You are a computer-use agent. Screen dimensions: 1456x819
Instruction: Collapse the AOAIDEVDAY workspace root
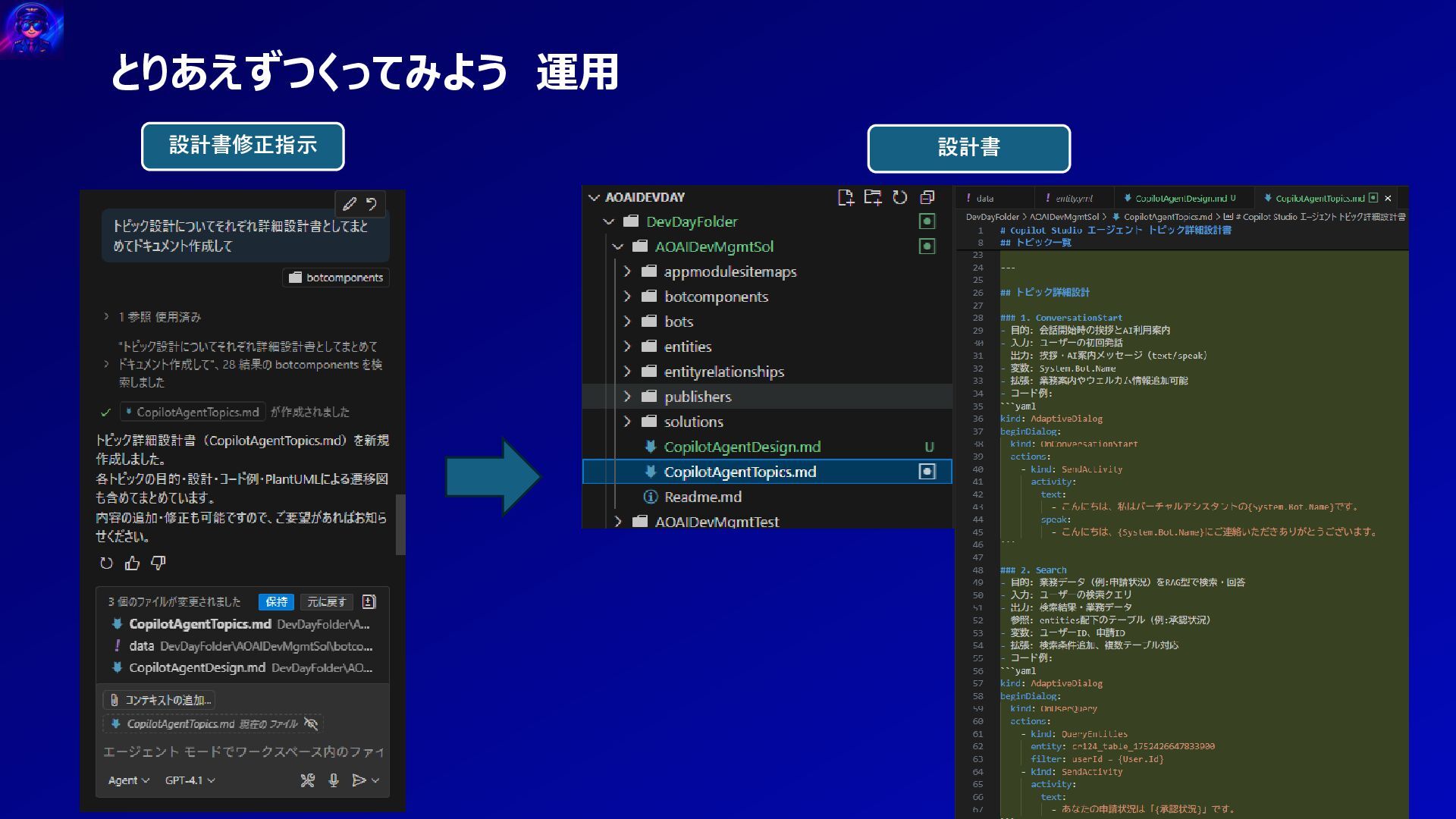coord(594,197)
